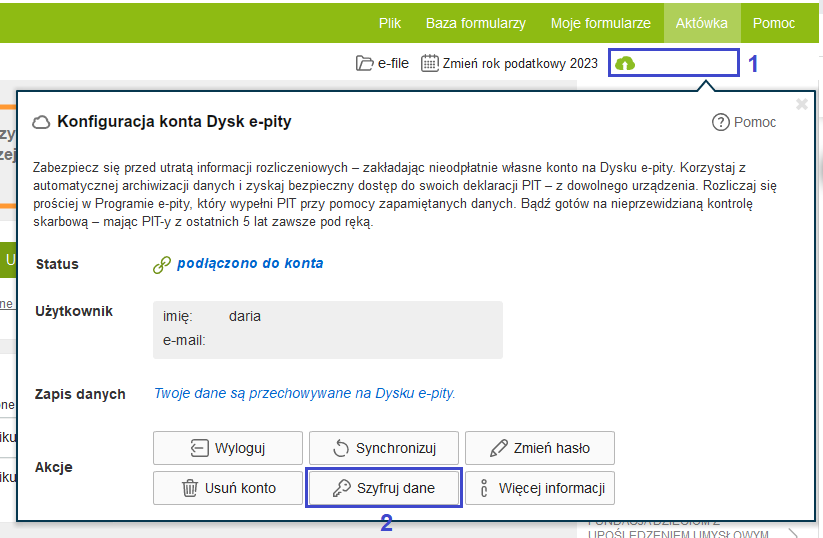Open the Pomoc menu in top bar

(774, 23)
